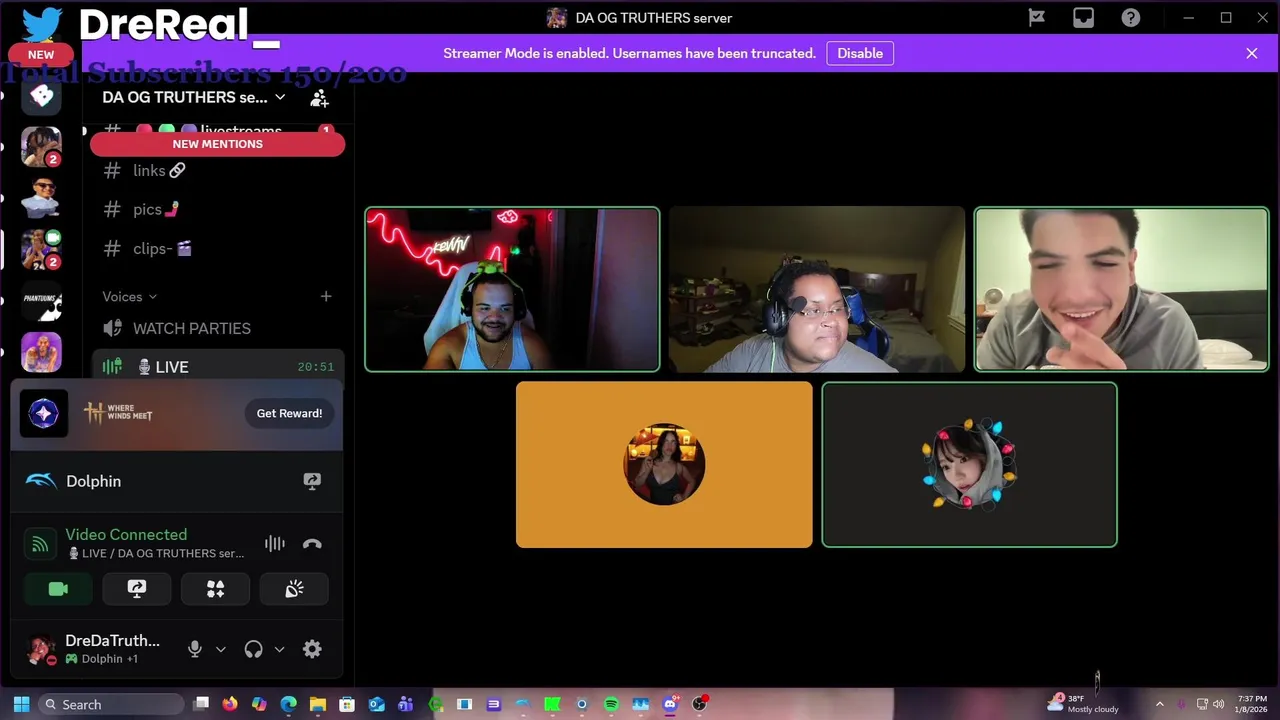The height and width of the screenshot is (720, 1280).
Task: Click the Get Reward! button
Action: [x=289, y=413]
